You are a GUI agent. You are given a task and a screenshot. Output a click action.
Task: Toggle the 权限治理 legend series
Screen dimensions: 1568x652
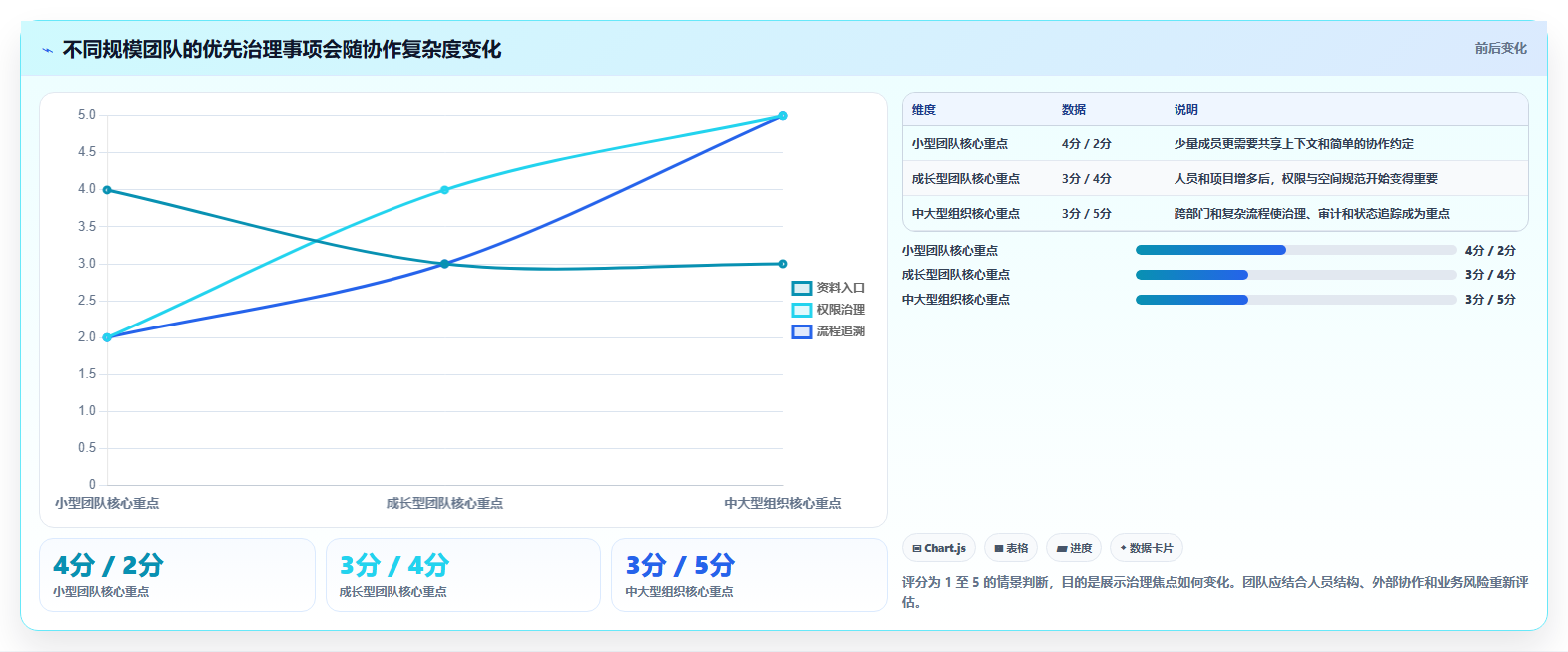828,310
